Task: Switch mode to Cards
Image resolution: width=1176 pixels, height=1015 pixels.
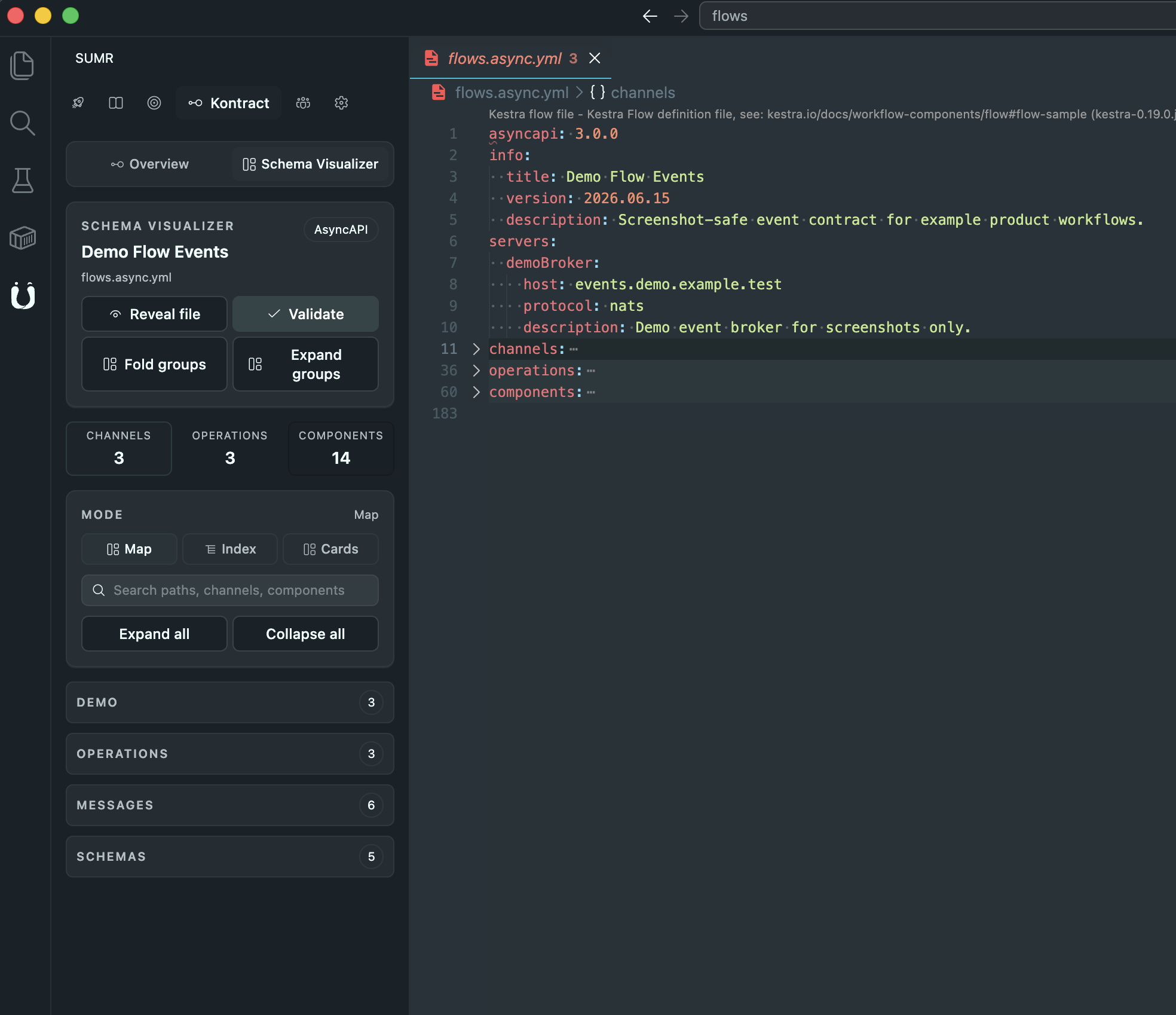Action: (330, 549)
